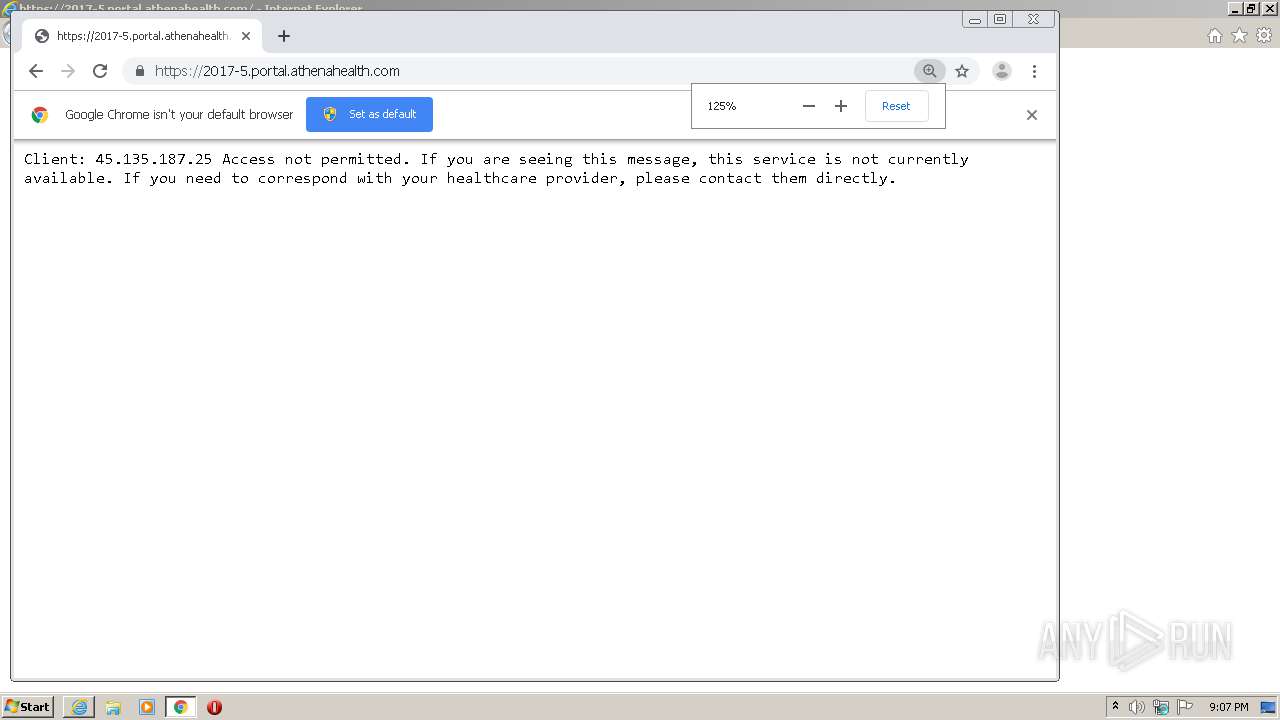Click the red Opera taskbar icon
This screenshot has width=1280, height=720.
point(214,707)
